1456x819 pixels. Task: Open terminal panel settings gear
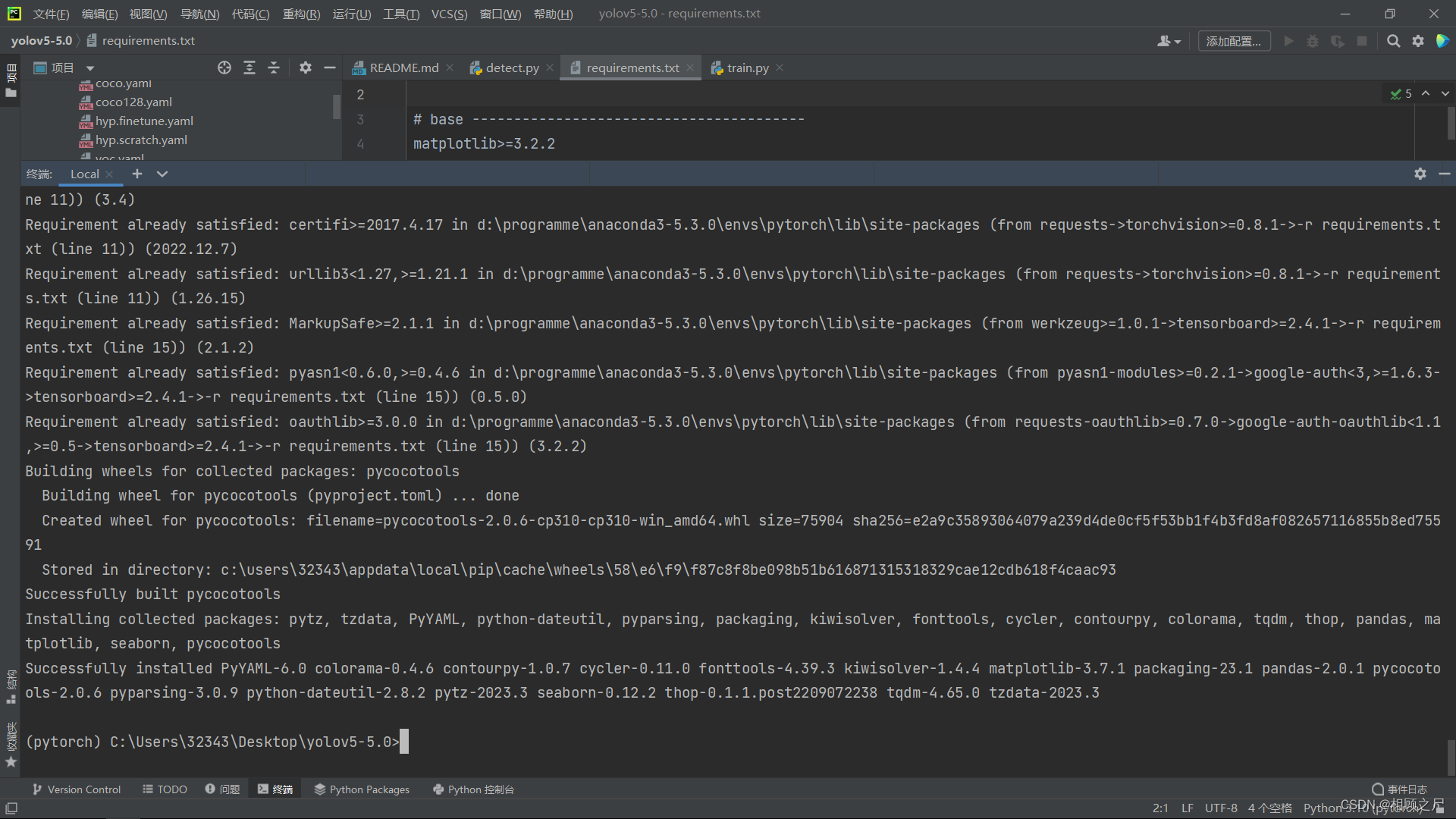point(1420,174)
